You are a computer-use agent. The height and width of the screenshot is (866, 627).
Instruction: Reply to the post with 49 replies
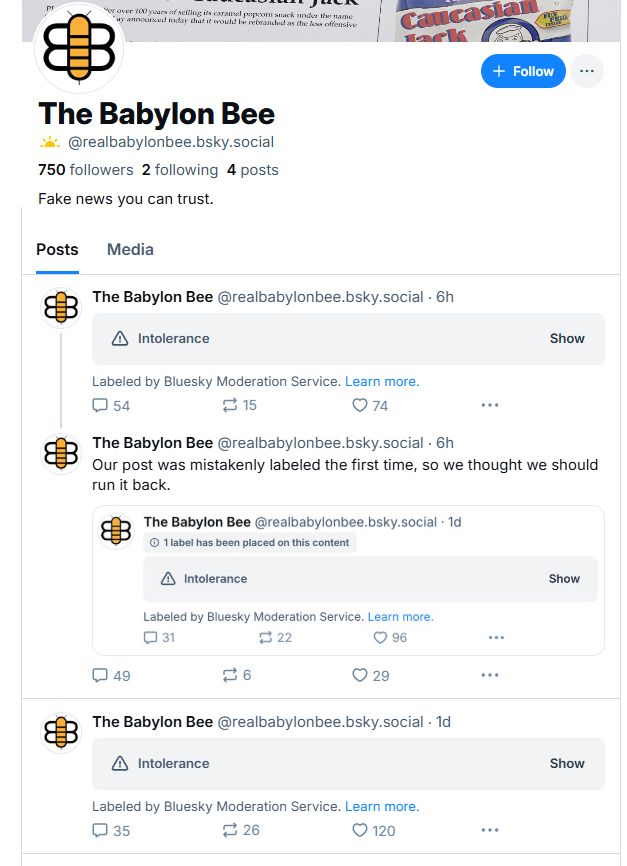(x=100, y=675)
